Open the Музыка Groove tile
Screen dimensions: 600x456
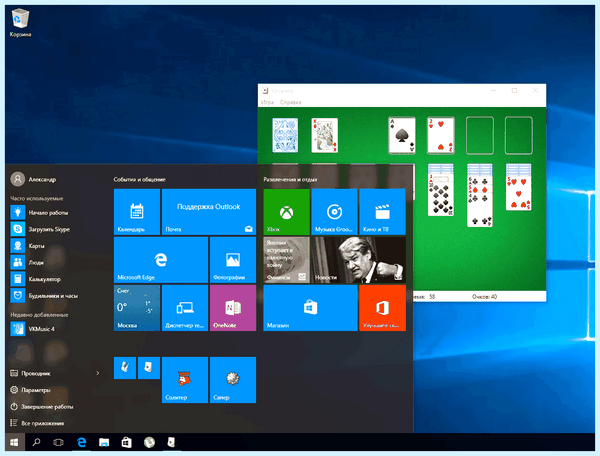(x=334, y=212)
